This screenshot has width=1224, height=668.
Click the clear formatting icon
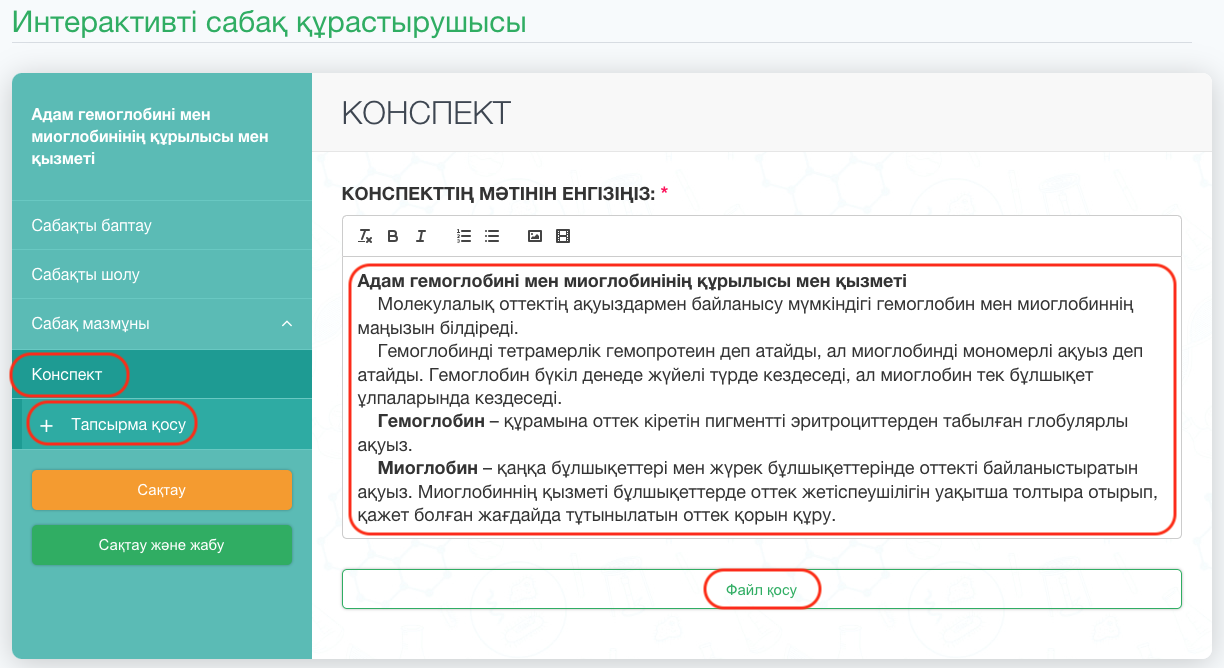[x=365, y=237]
